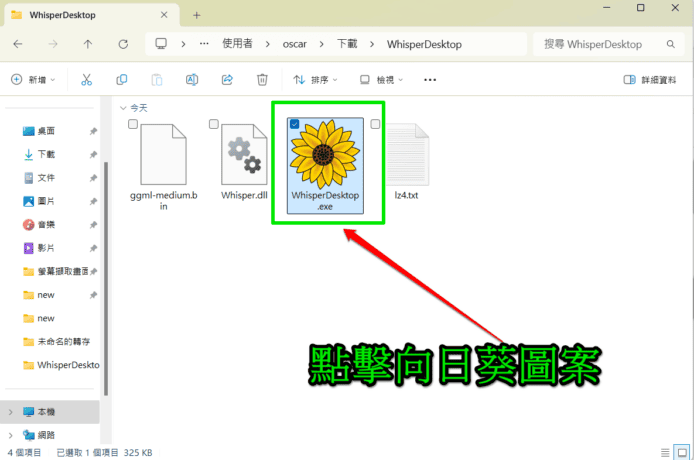The width and height of the screenshot is (694, 460).
Task: Click the Share icon in toolbar
Action: pos(227,80)
